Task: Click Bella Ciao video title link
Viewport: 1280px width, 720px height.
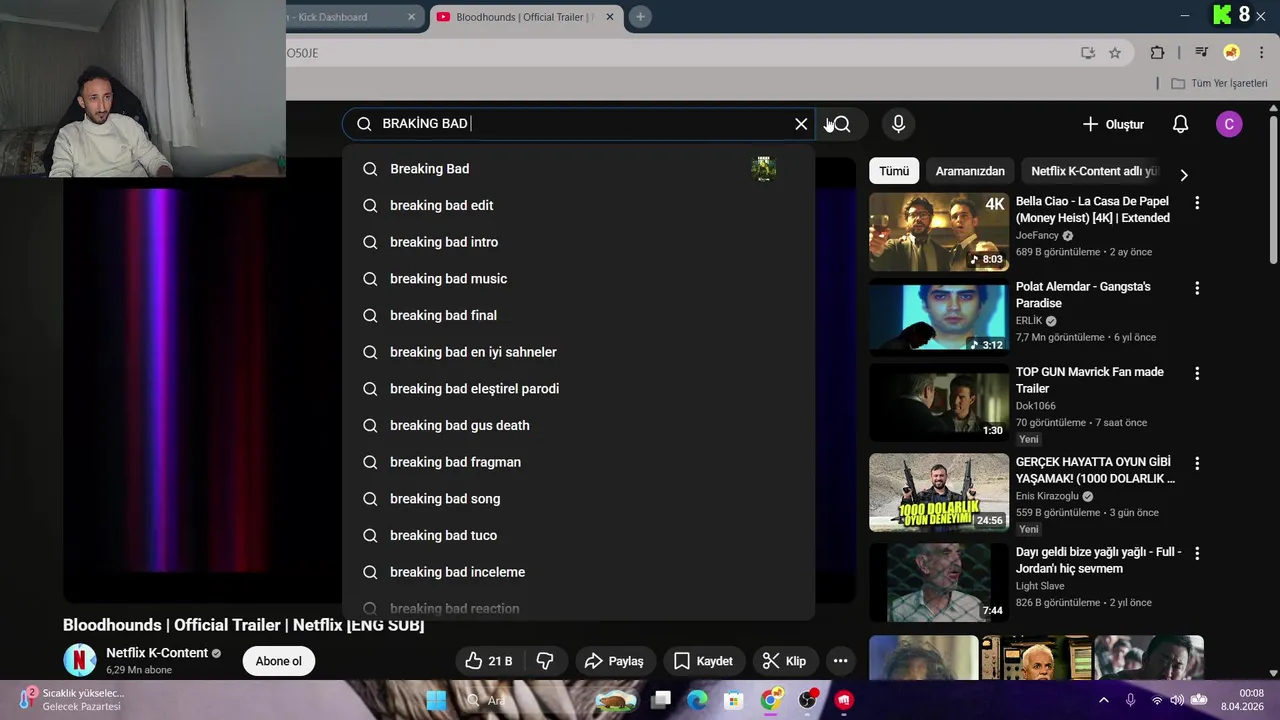Action: 1093,209
